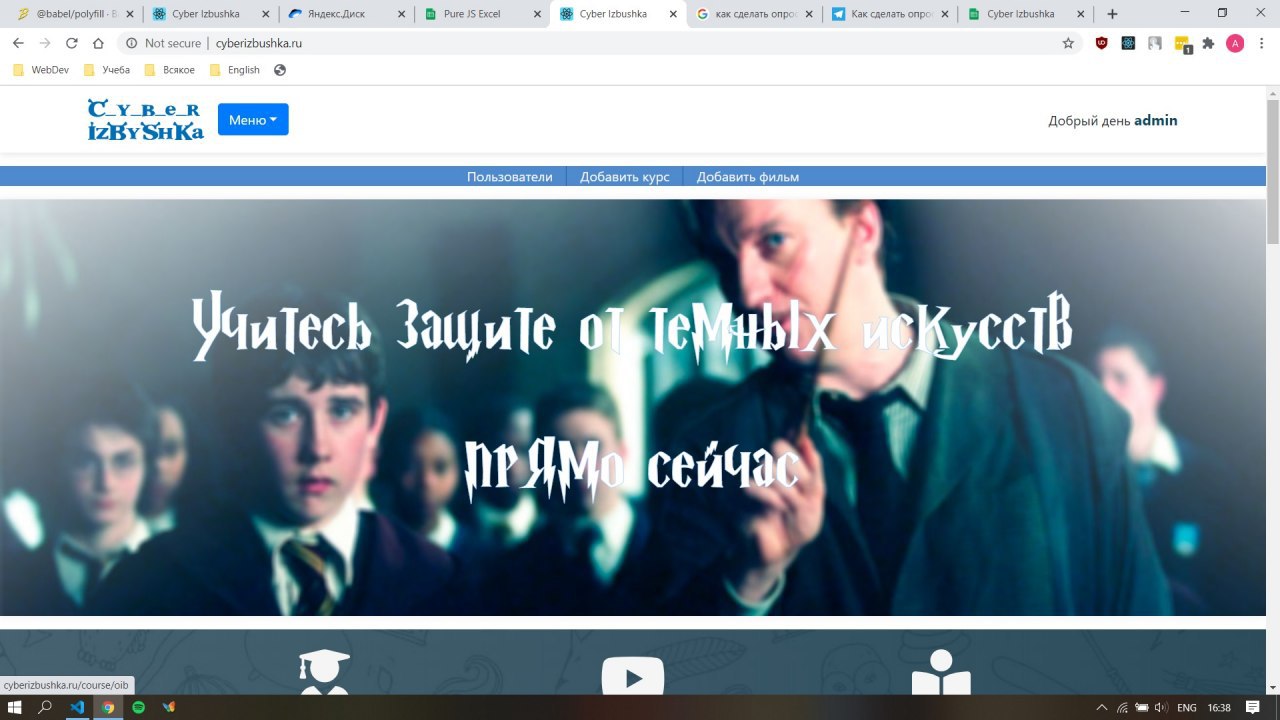Open the yellow extension with badge 1
The height and width of the screenshot is (720, 1280).
(1182, 44)
